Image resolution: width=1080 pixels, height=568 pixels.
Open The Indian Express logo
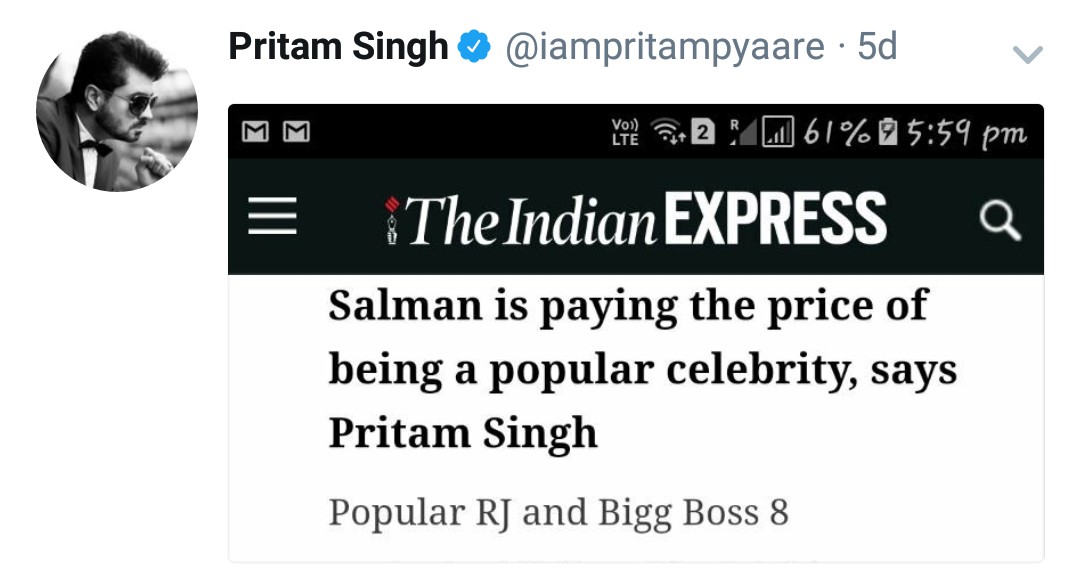[x=635, y=218]
